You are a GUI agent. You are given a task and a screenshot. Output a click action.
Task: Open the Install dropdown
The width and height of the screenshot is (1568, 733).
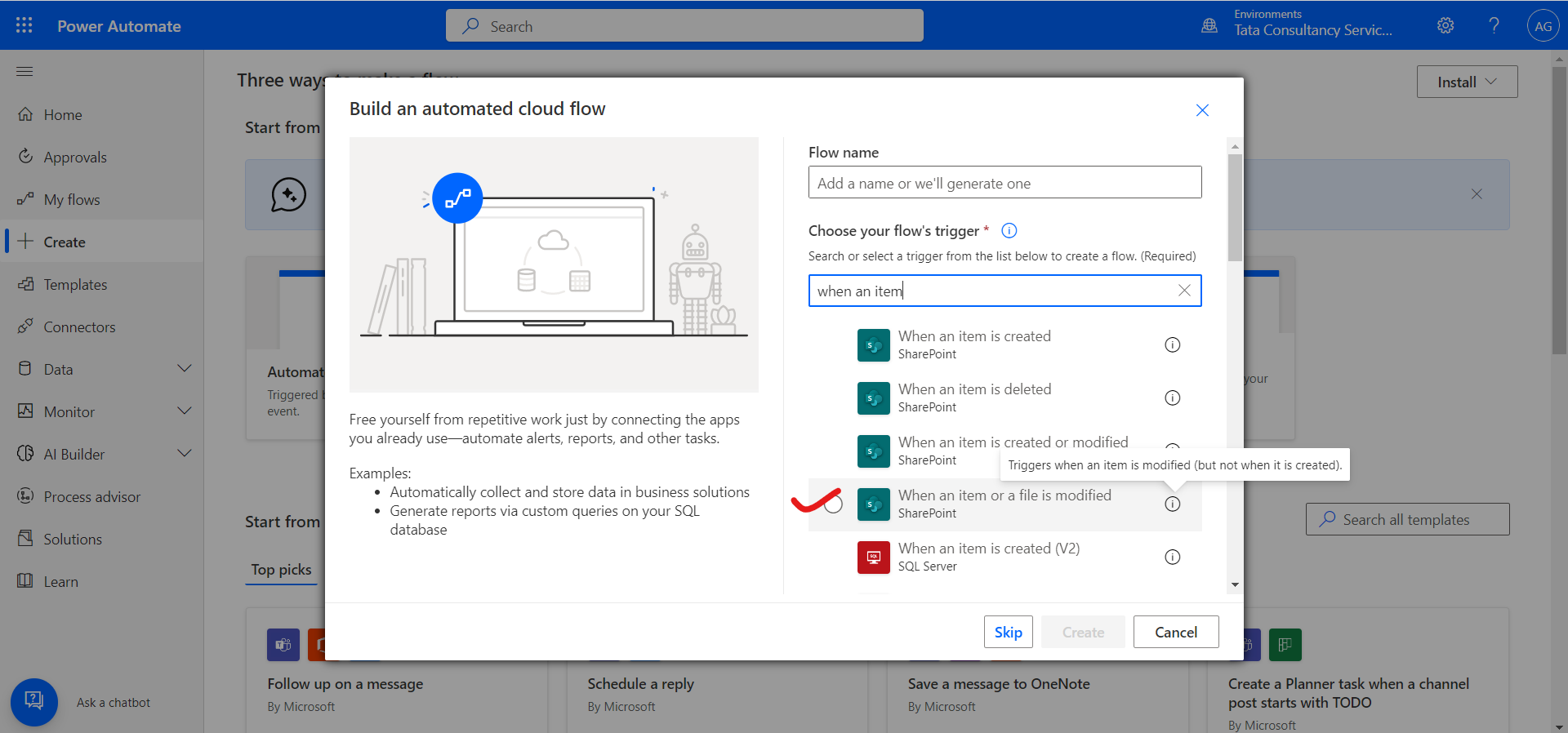(1467, 82)
